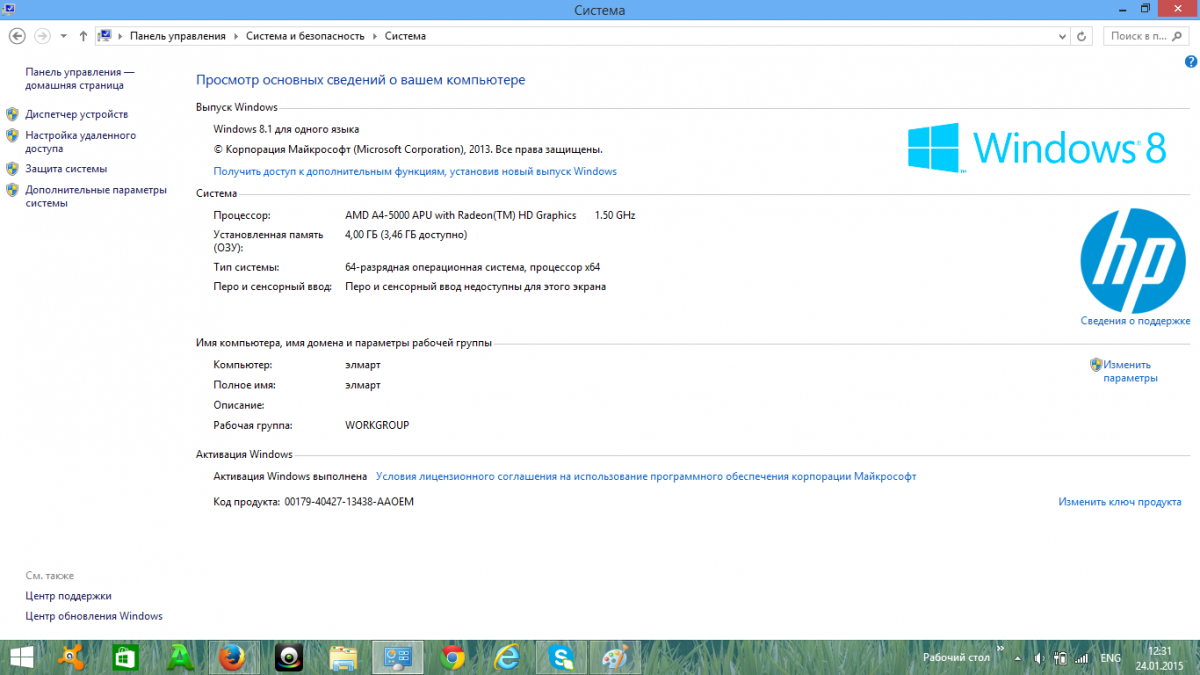
Task: Switch ENG input language indicator
Action: click(1110, 658)
